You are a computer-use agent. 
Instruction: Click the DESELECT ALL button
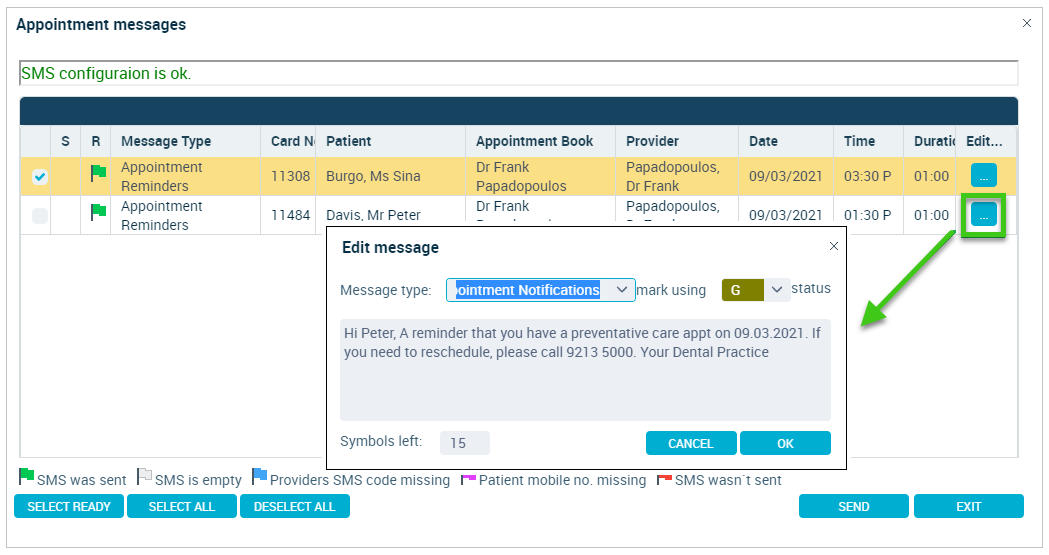(294, 506)
